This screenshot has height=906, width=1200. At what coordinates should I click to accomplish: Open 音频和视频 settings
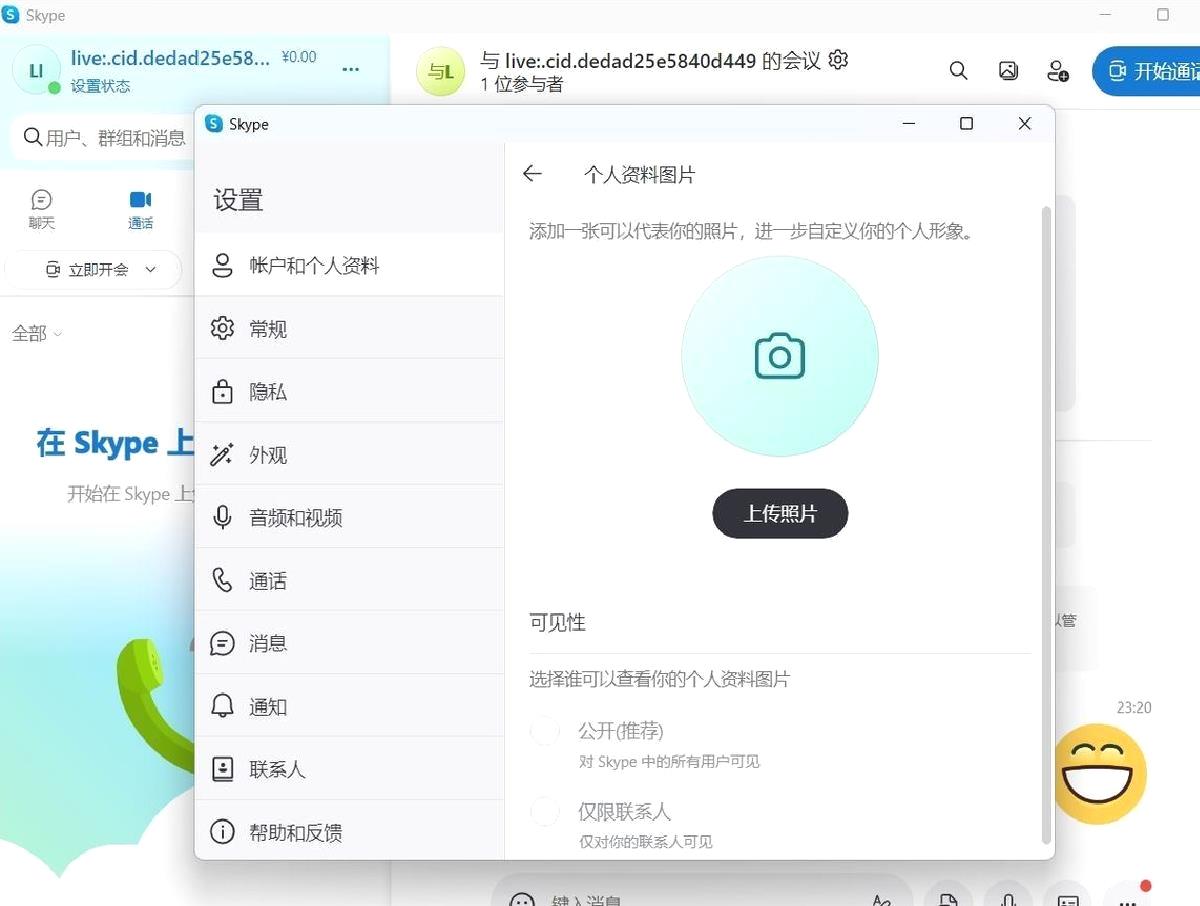pyautogui.click(x=349, y=517)
